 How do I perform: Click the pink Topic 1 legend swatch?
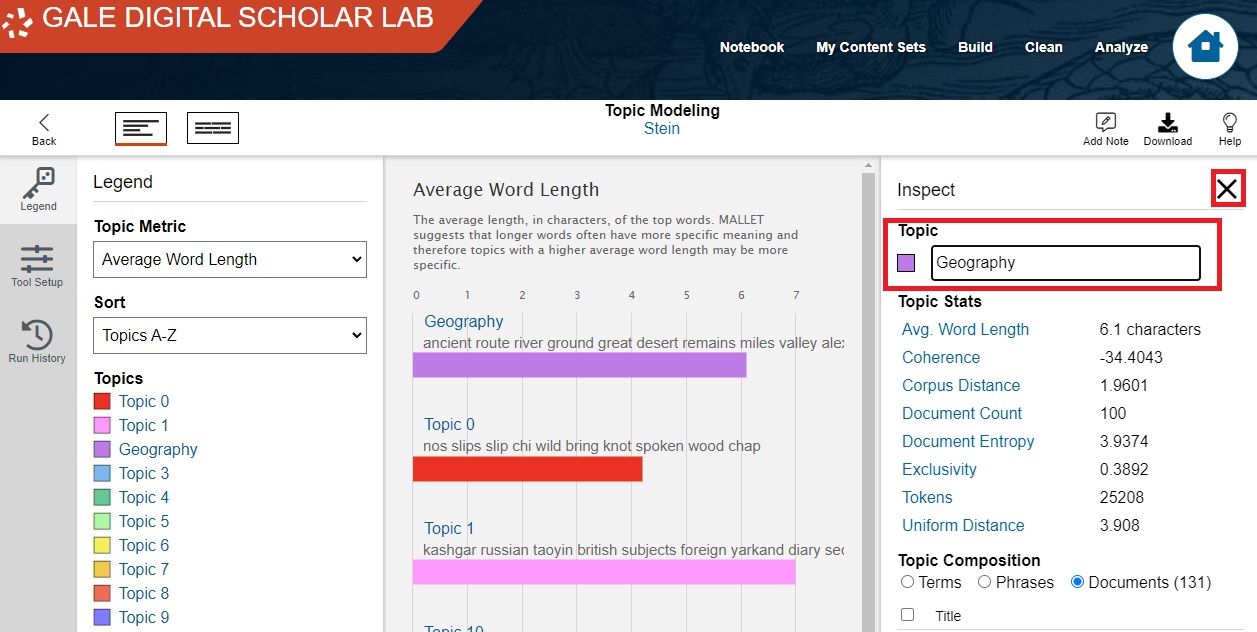(x=102, y=425)
